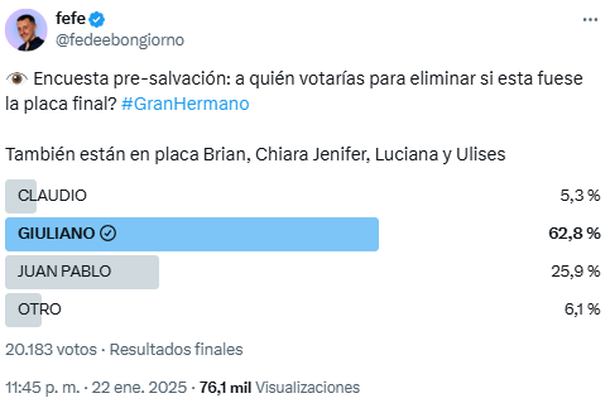Select the GIULIANO poll result bar

pos(192,234)
